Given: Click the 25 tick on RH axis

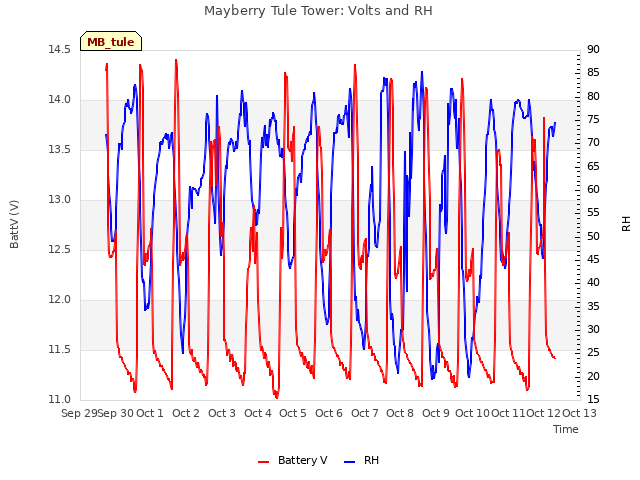Looking at the screenshot, I should (593, 353).
